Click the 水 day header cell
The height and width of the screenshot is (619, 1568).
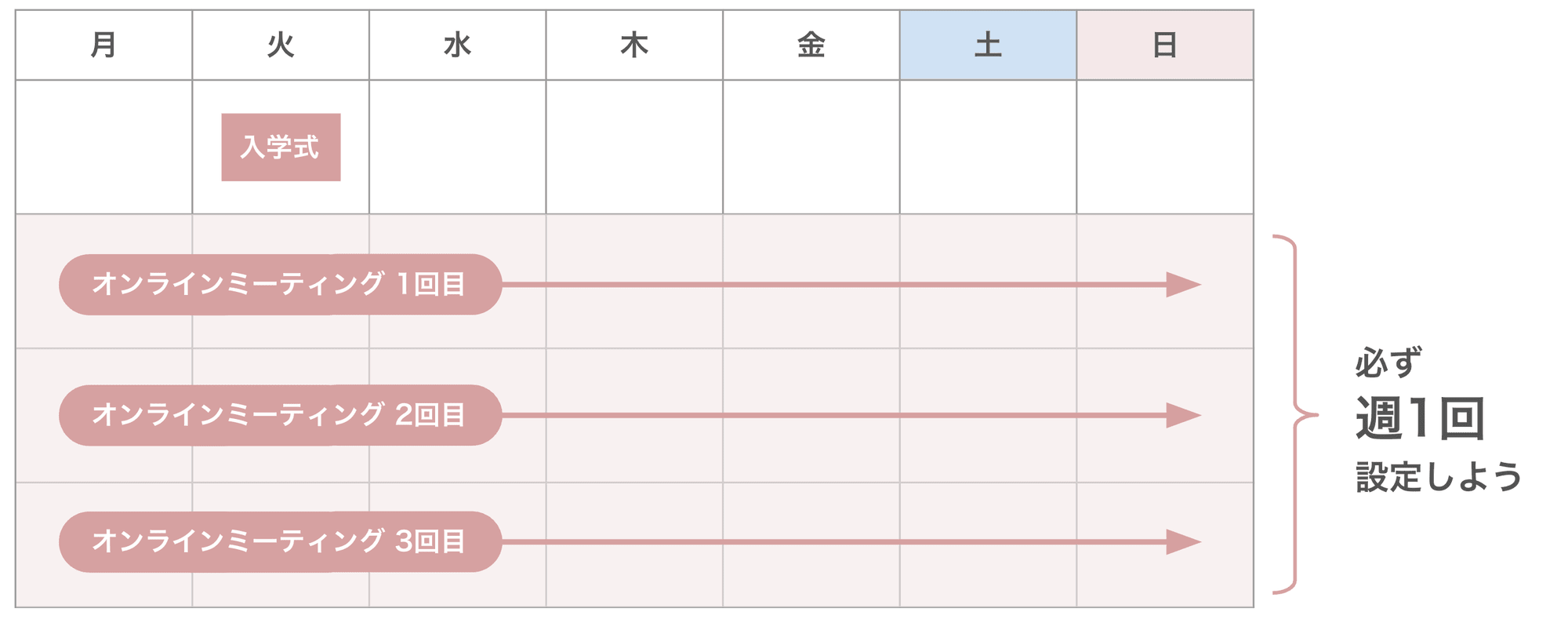(457, 45)
